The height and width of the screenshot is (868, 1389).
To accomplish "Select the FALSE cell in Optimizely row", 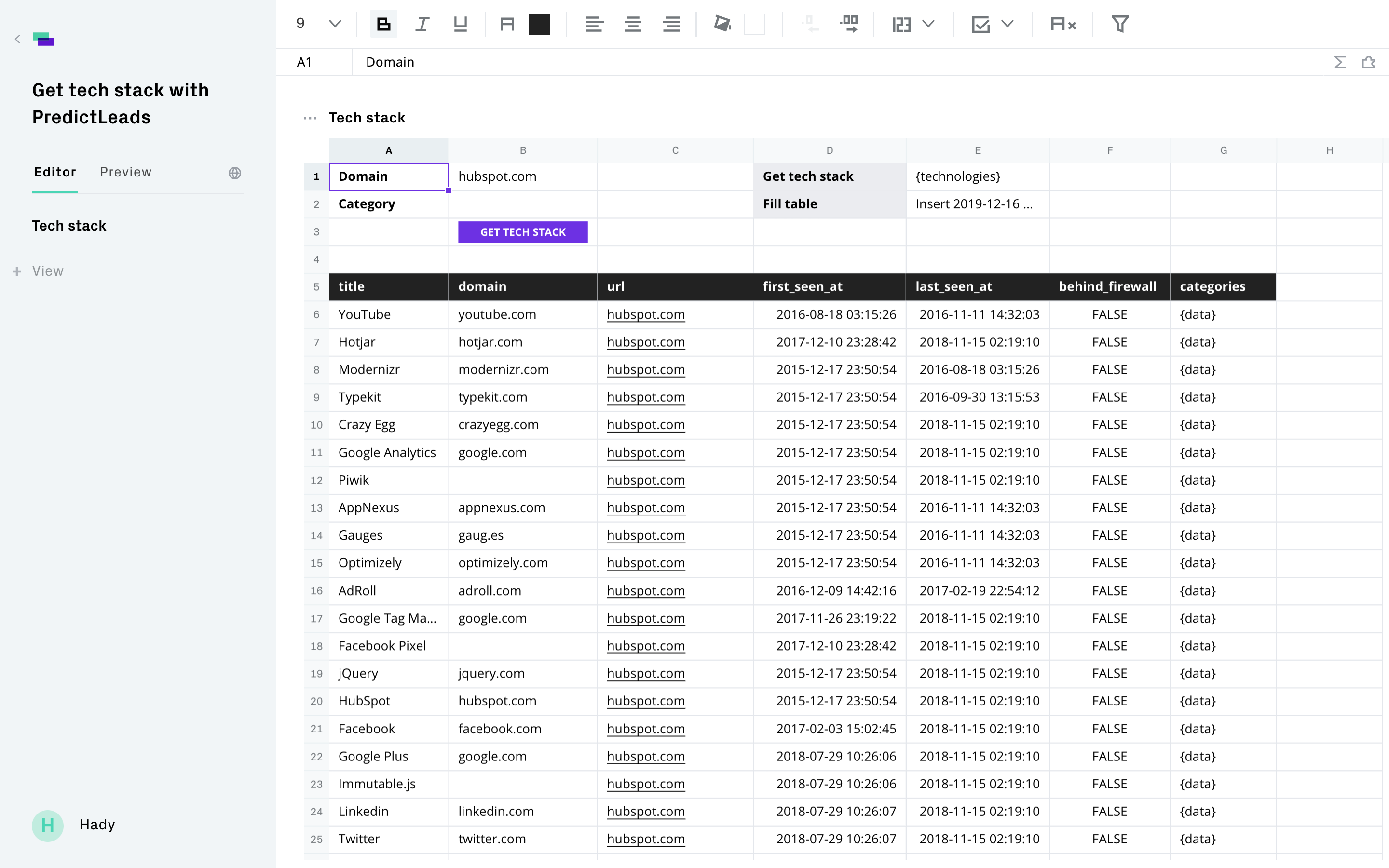I will pyautogui.click(x=1109, y=563).
